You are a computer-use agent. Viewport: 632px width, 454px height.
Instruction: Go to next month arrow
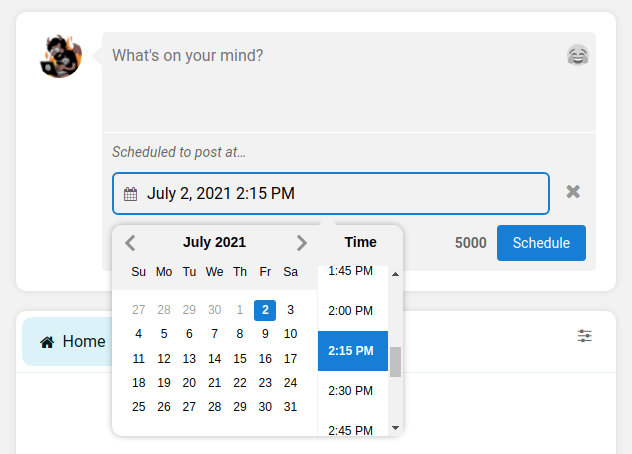(x=302, y=242)
